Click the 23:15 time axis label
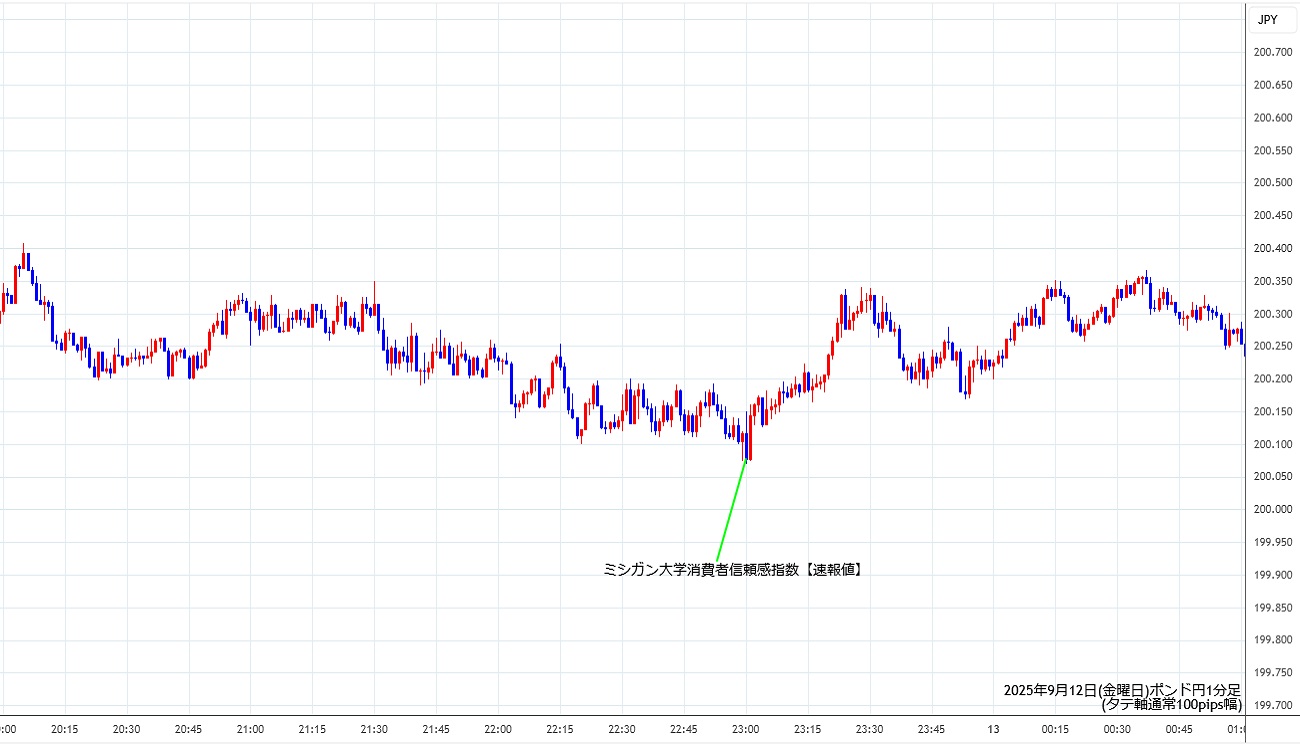Screen dimensions: 1300x745 point(808,729)
